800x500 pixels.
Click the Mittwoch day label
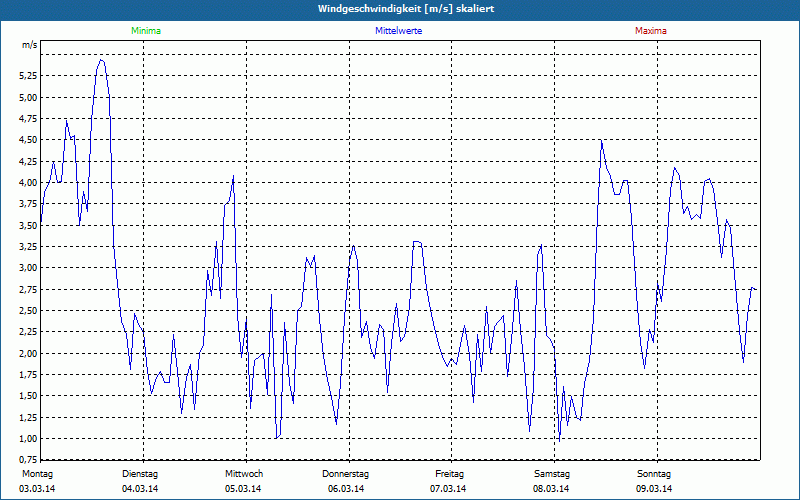(244, 473)
